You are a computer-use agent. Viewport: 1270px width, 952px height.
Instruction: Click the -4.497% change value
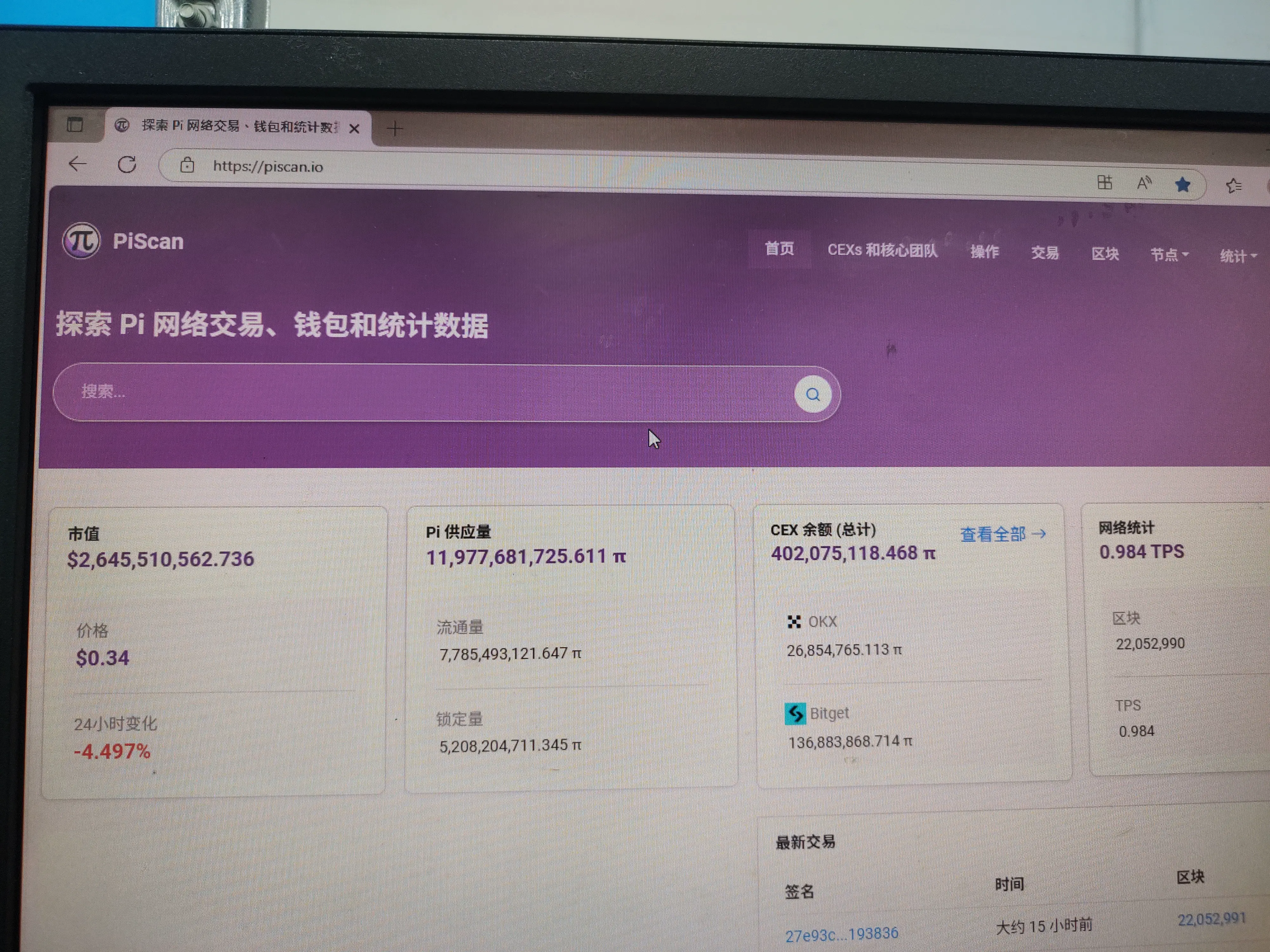point(112,751)
